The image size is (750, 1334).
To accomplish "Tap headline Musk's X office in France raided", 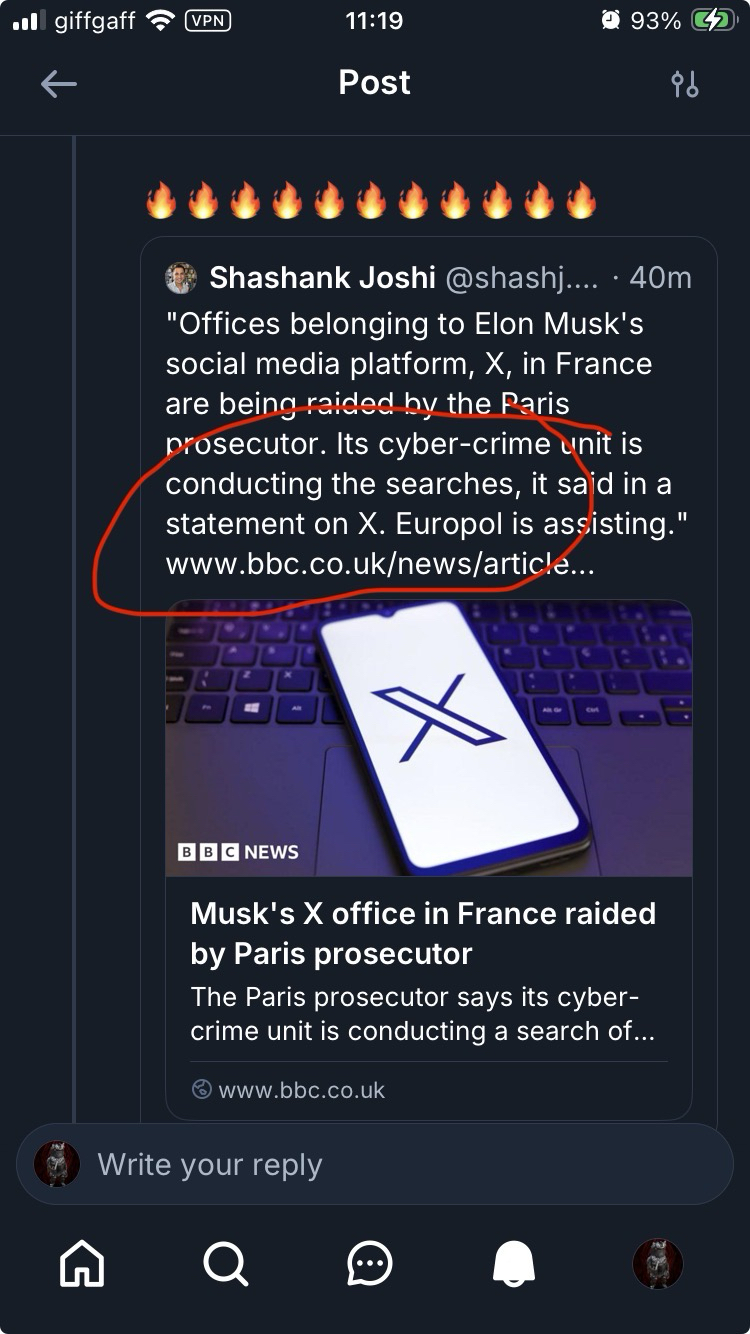I will [423, 932].
